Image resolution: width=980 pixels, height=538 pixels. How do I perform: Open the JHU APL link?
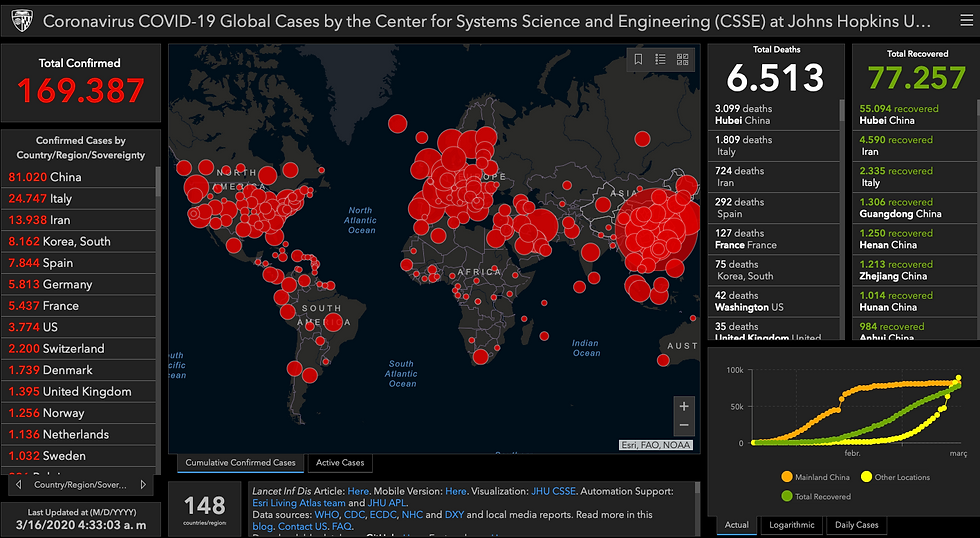click(386, 503)
